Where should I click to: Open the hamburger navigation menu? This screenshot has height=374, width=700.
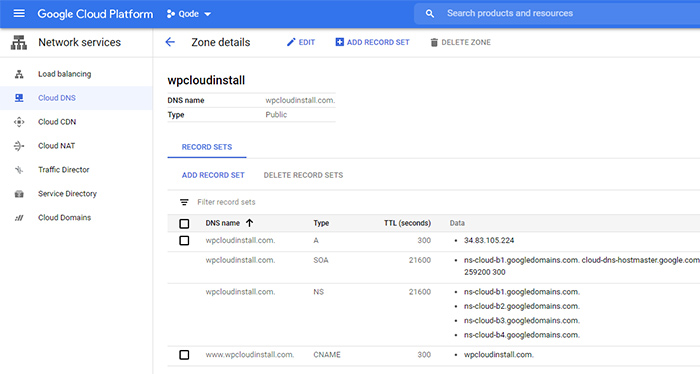pyautogui.click(x=19, y=13)
